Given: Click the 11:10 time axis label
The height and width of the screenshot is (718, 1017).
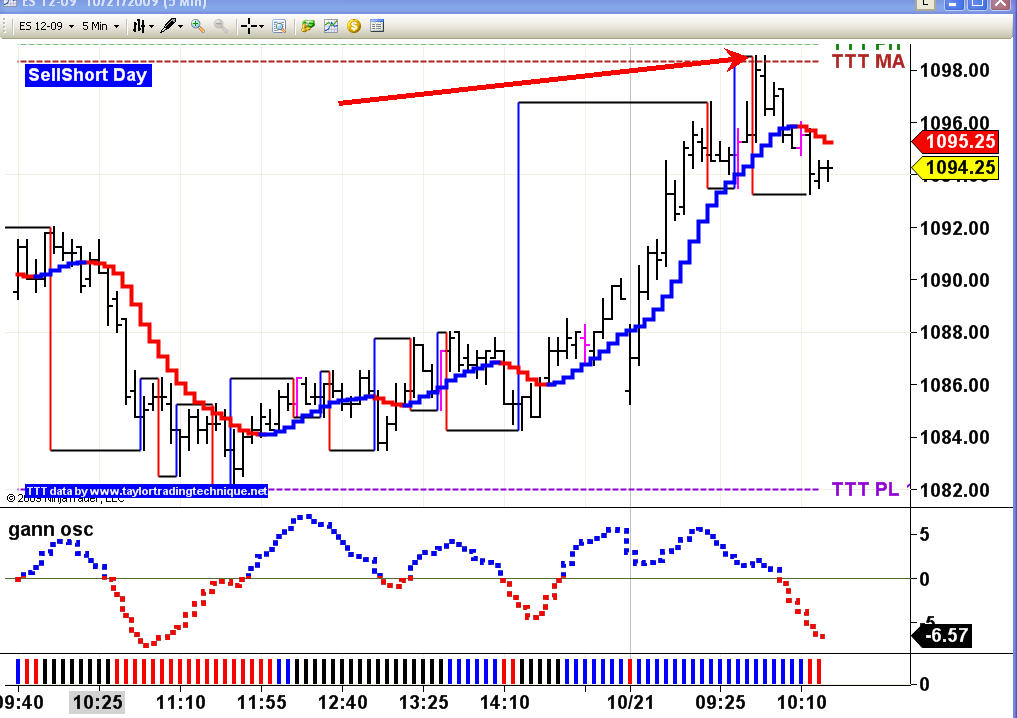Looking at the screenshot, I should tap(181, 702).
